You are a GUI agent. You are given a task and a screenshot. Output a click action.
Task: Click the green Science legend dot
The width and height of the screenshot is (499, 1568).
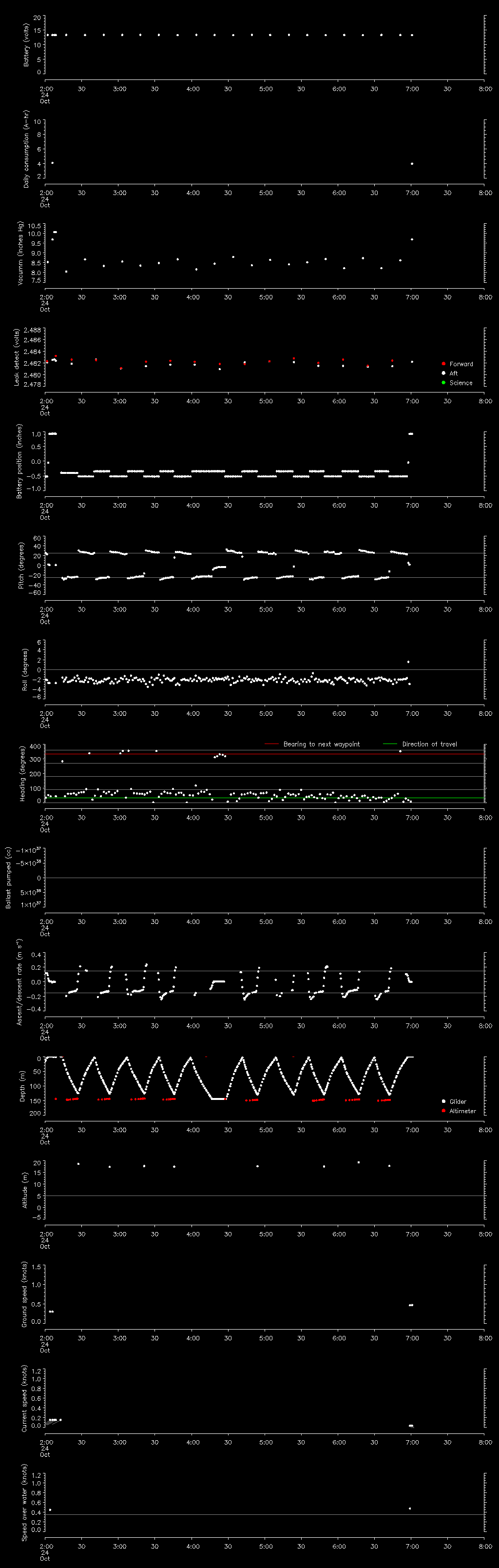coord(443,382)
